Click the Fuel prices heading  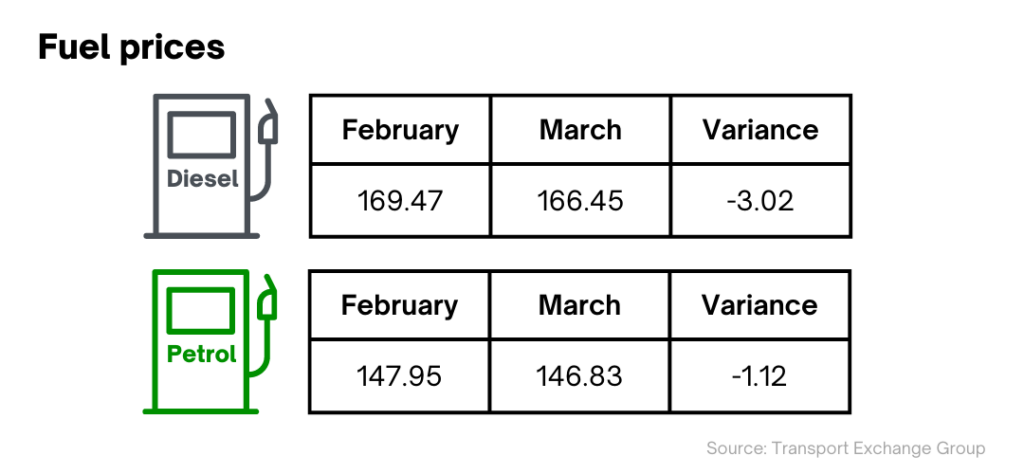coord(131,48)
